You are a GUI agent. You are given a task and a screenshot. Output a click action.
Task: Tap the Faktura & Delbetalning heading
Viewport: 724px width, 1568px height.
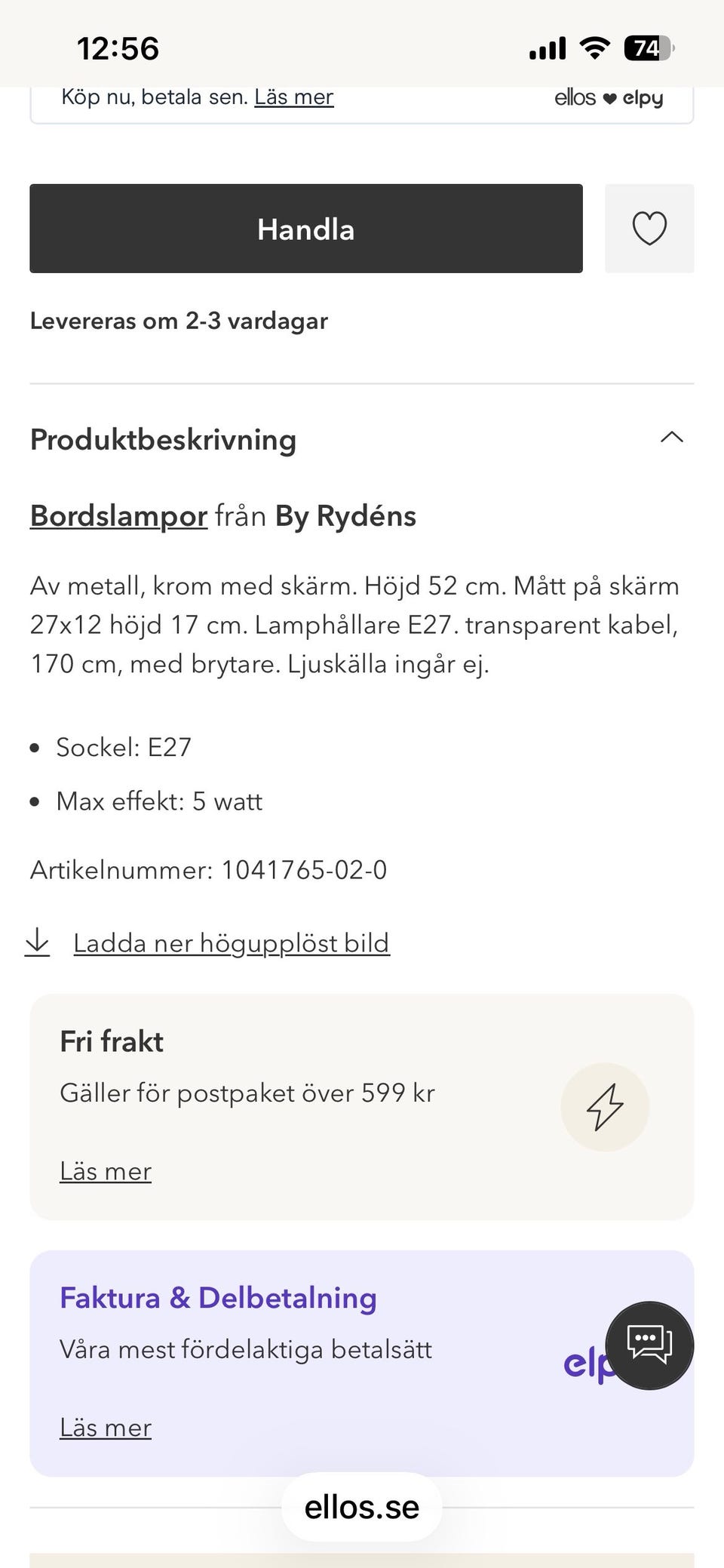click(218, 1298)
